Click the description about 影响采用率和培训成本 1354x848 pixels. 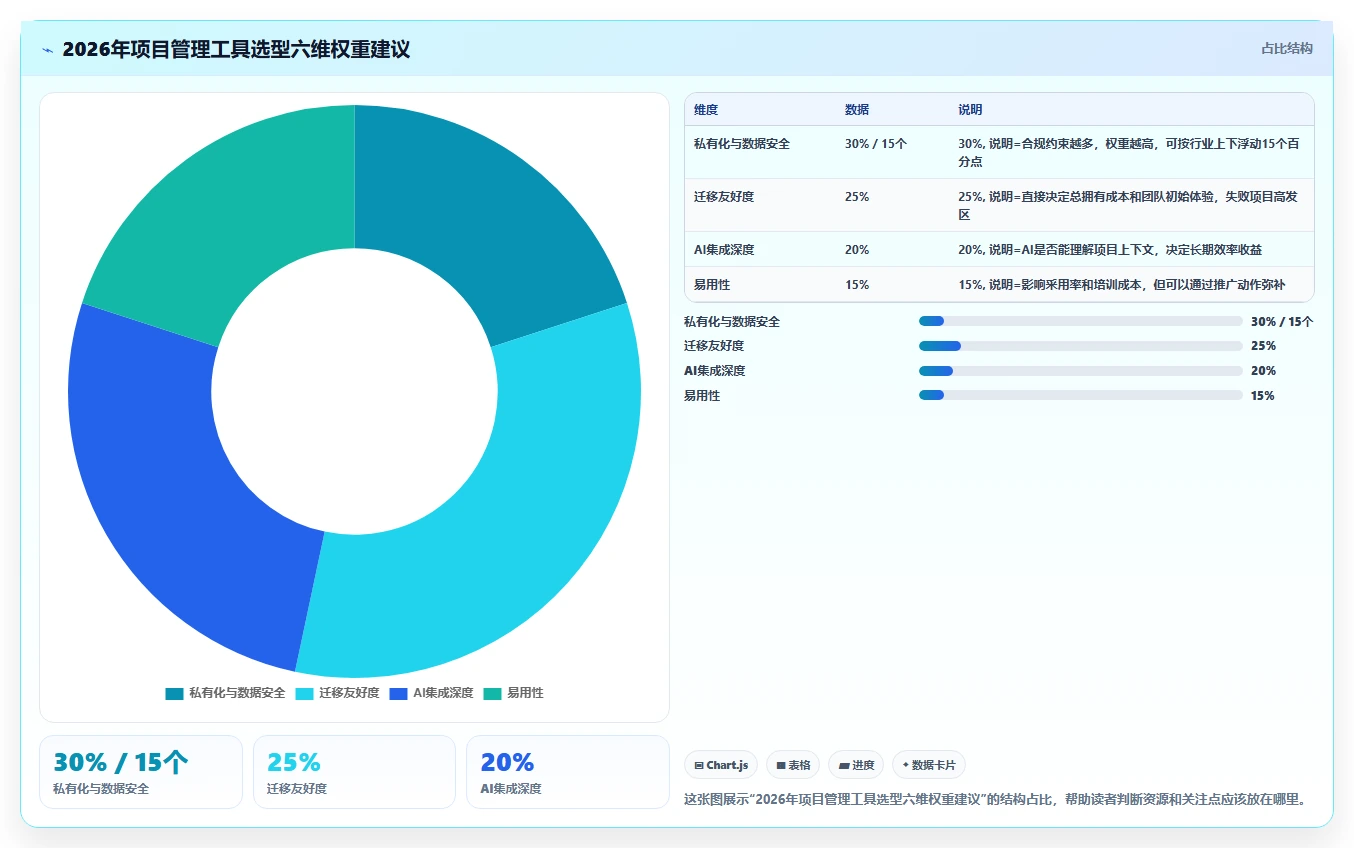coord(1122,285)
